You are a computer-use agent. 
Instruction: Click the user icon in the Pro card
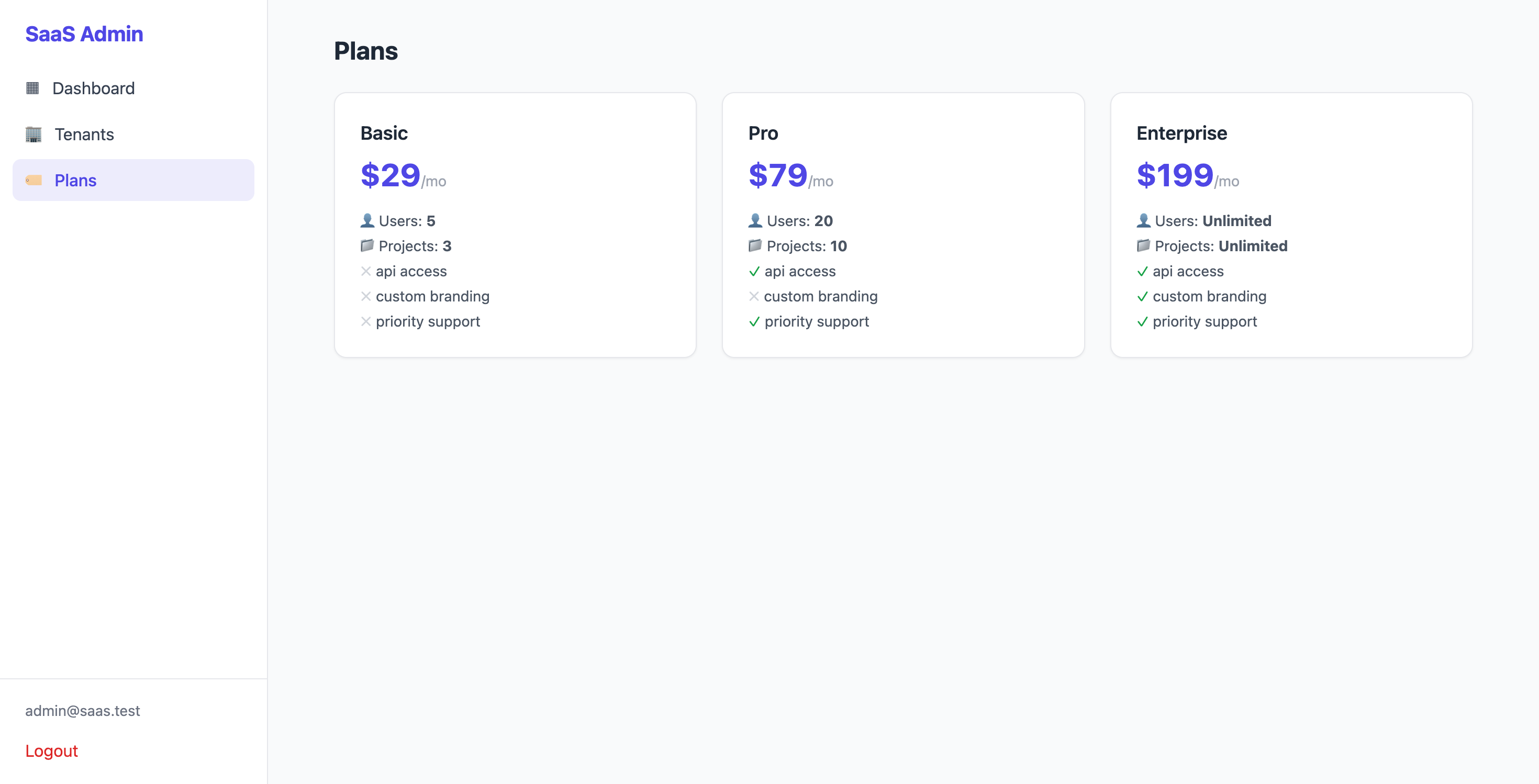[x=755, y=221]
